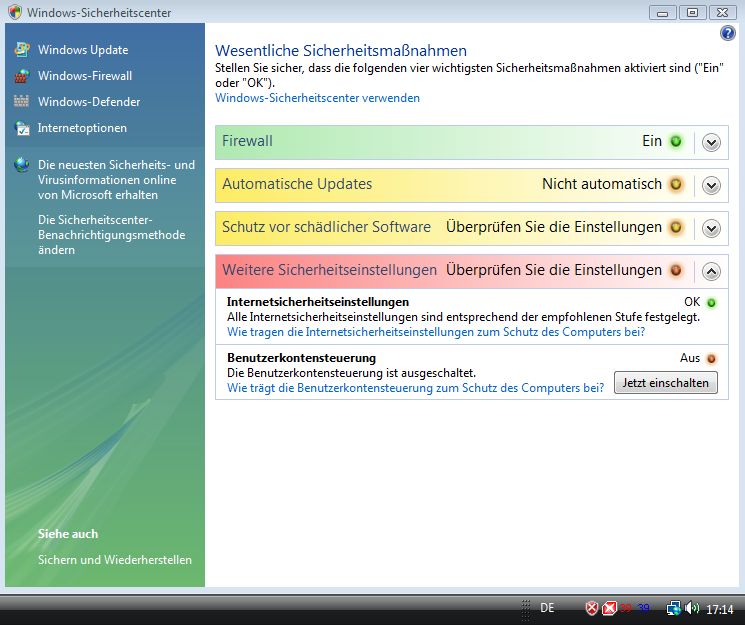
Task: Expand the Automatische Updates section
Action: 711,185
